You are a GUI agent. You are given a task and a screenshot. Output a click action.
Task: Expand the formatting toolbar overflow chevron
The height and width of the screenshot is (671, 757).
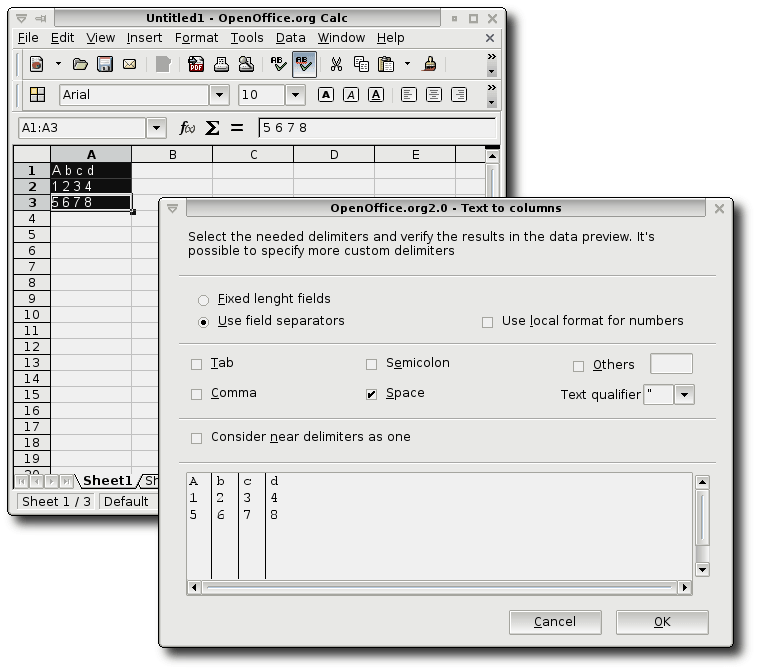pos(491,87)
